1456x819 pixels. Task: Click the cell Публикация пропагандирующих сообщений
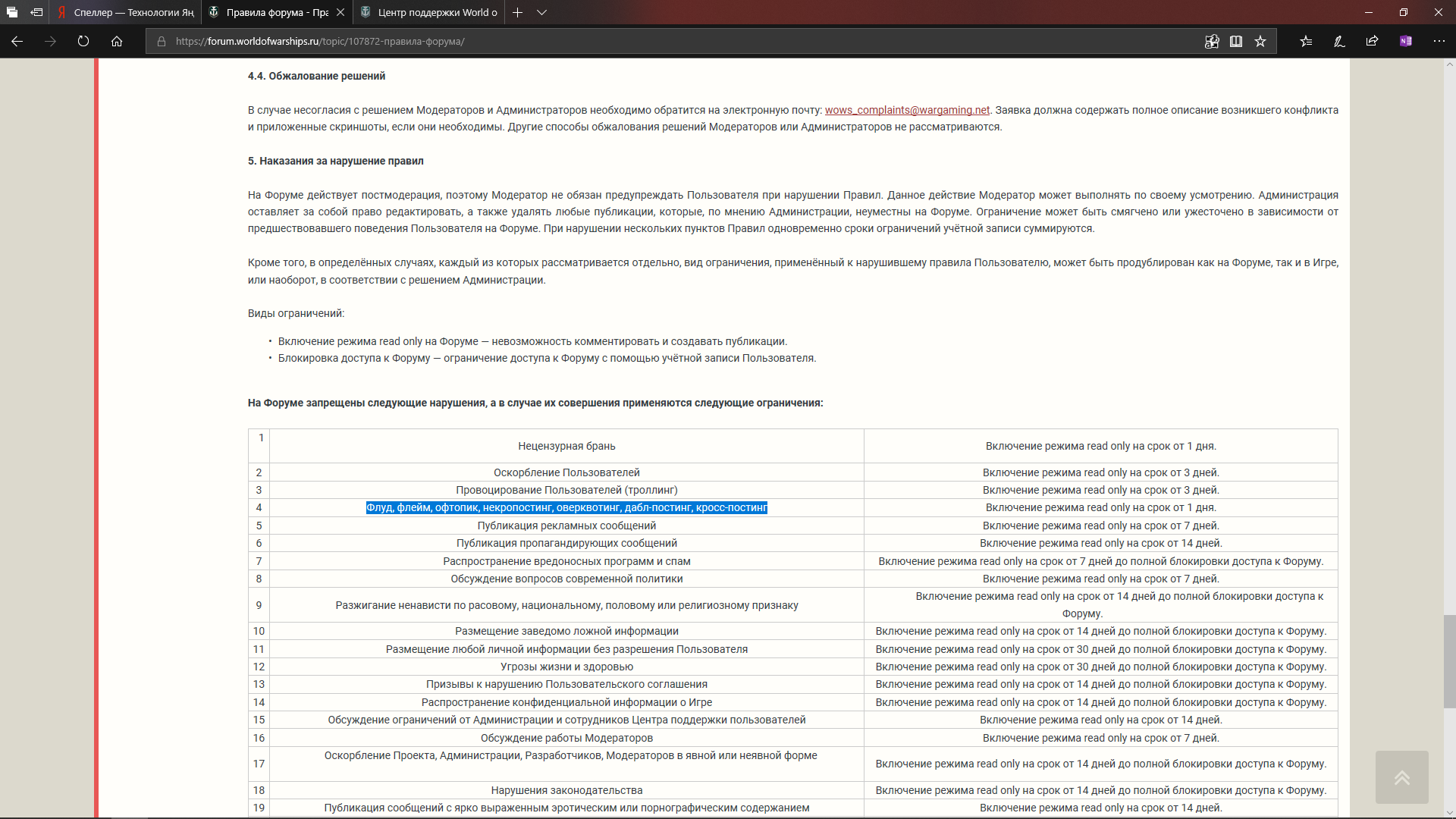tap(566, 543)
